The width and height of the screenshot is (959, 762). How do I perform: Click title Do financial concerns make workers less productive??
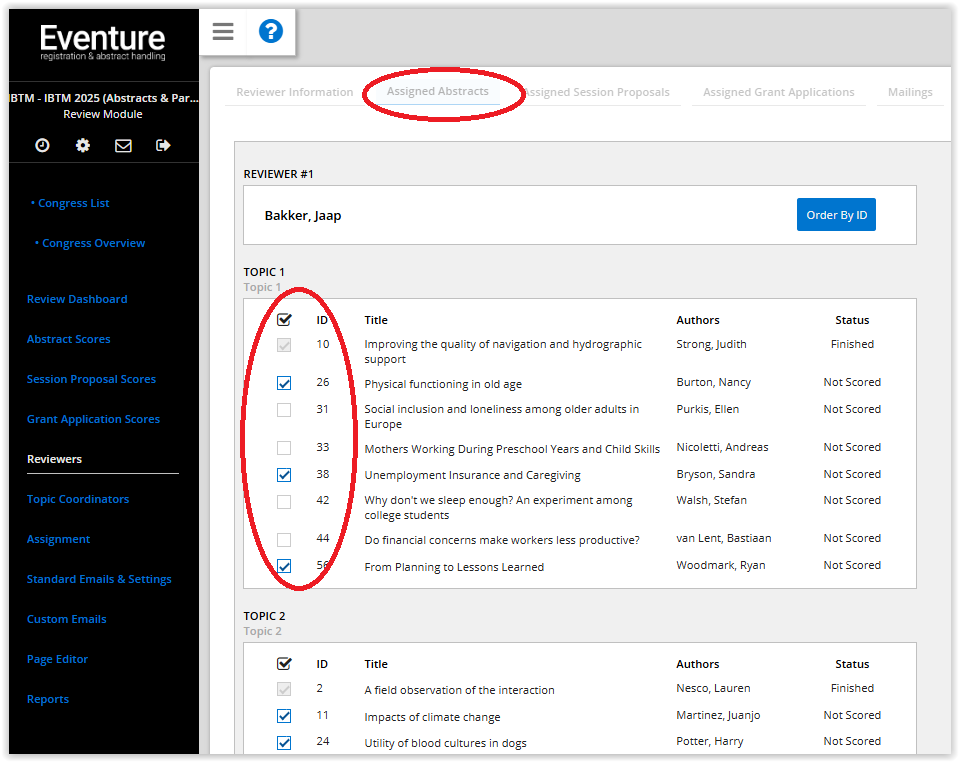[x=502, y=540]
